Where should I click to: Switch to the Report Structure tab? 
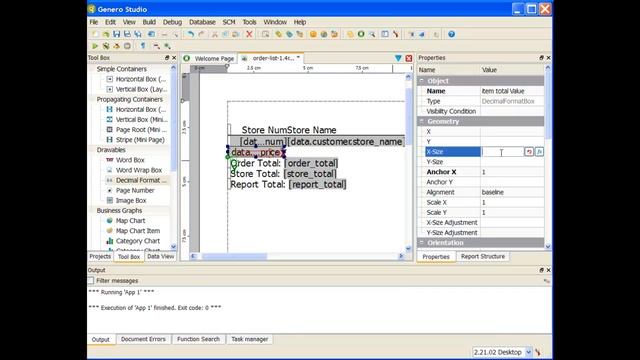point(483,256)
